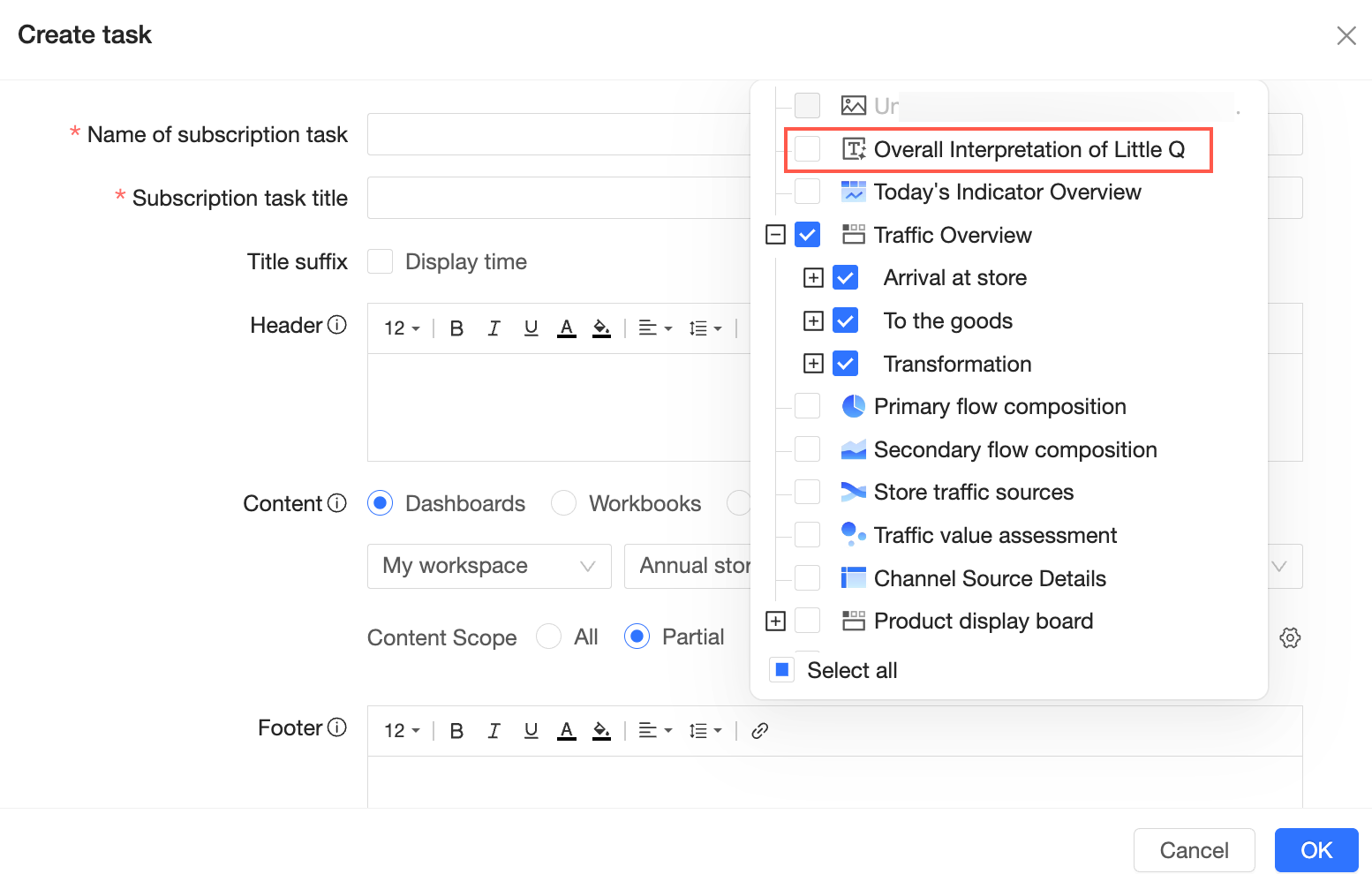1372x874 pixels.
Task: Uncheck the Transformation checkbox
Action: [x=846, y=363]
